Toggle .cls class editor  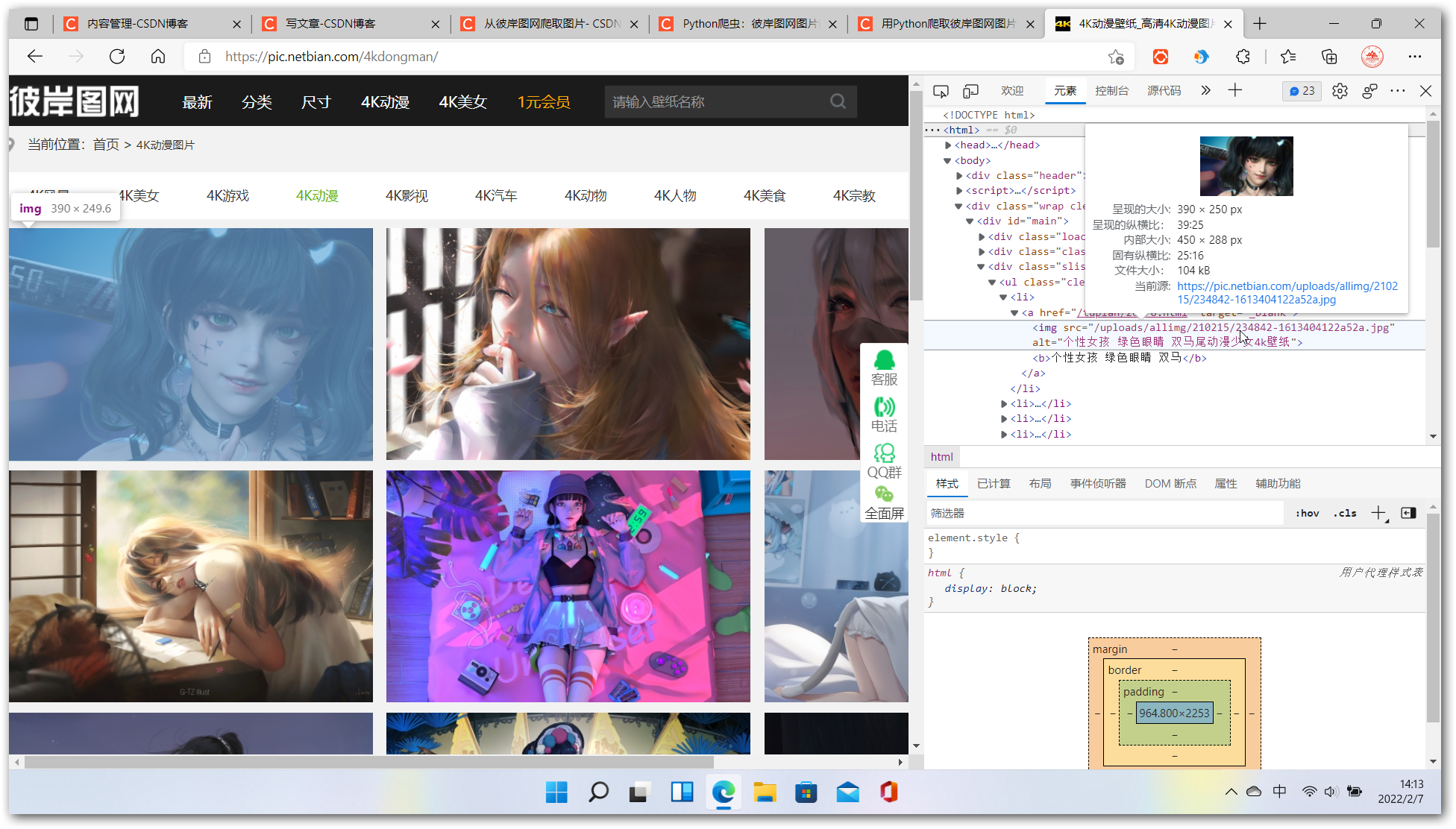(1345, 513)
